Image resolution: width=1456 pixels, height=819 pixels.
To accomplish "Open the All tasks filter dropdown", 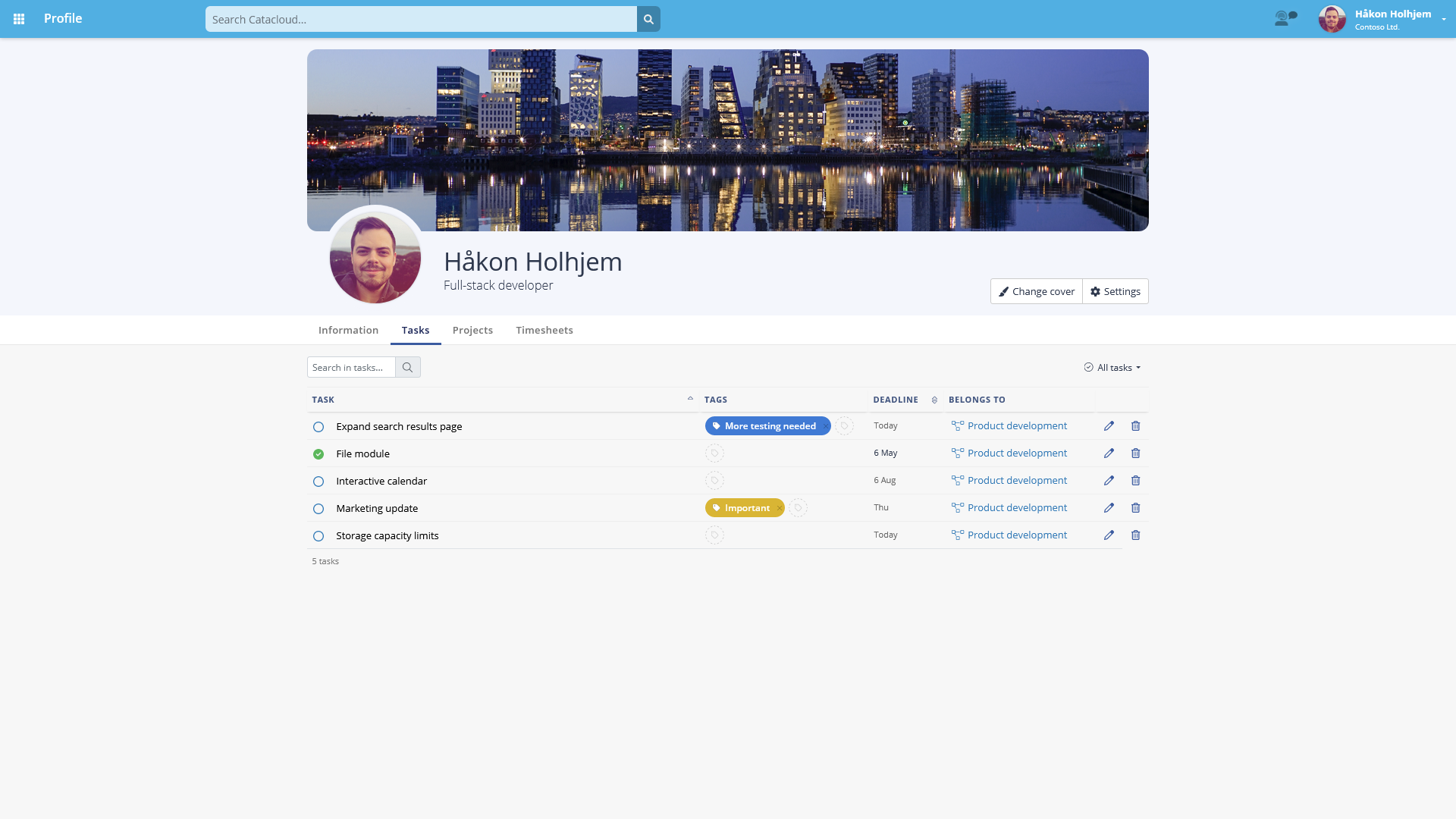I will pyautogui.click(x=1112, y=368).
